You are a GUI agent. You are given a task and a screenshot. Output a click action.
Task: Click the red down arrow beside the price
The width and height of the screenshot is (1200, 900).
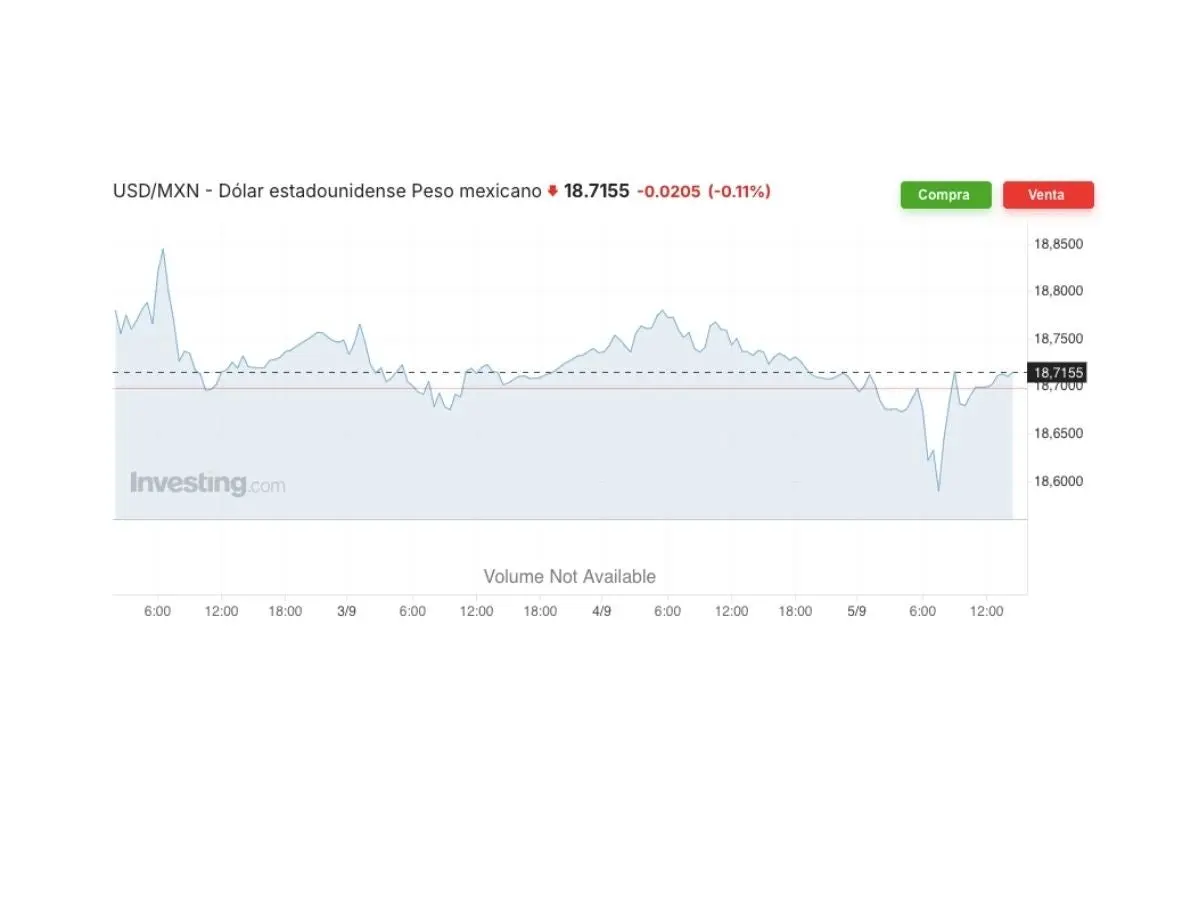(x=552, y=191)
